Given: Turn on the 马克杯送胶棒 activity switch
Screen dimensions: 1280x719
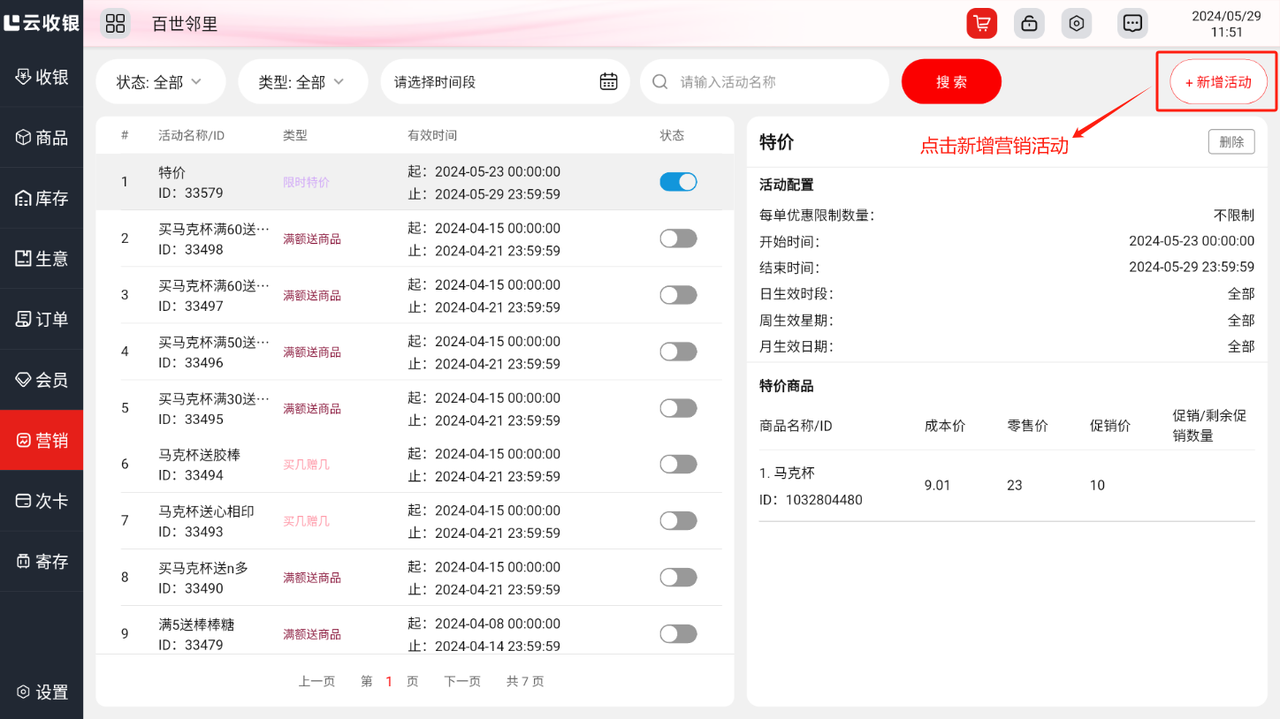Looking at the screenshot, I should pyautogui.click(x=678, y=465).
